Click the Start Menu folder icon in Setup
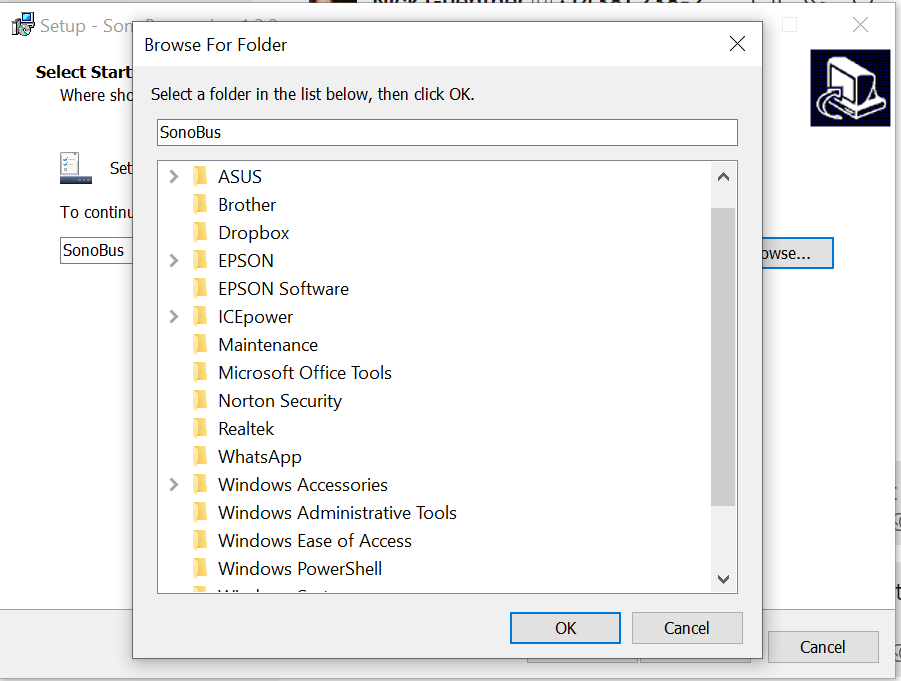The height and width of the screenshot is (681, 901). [76, 168]
